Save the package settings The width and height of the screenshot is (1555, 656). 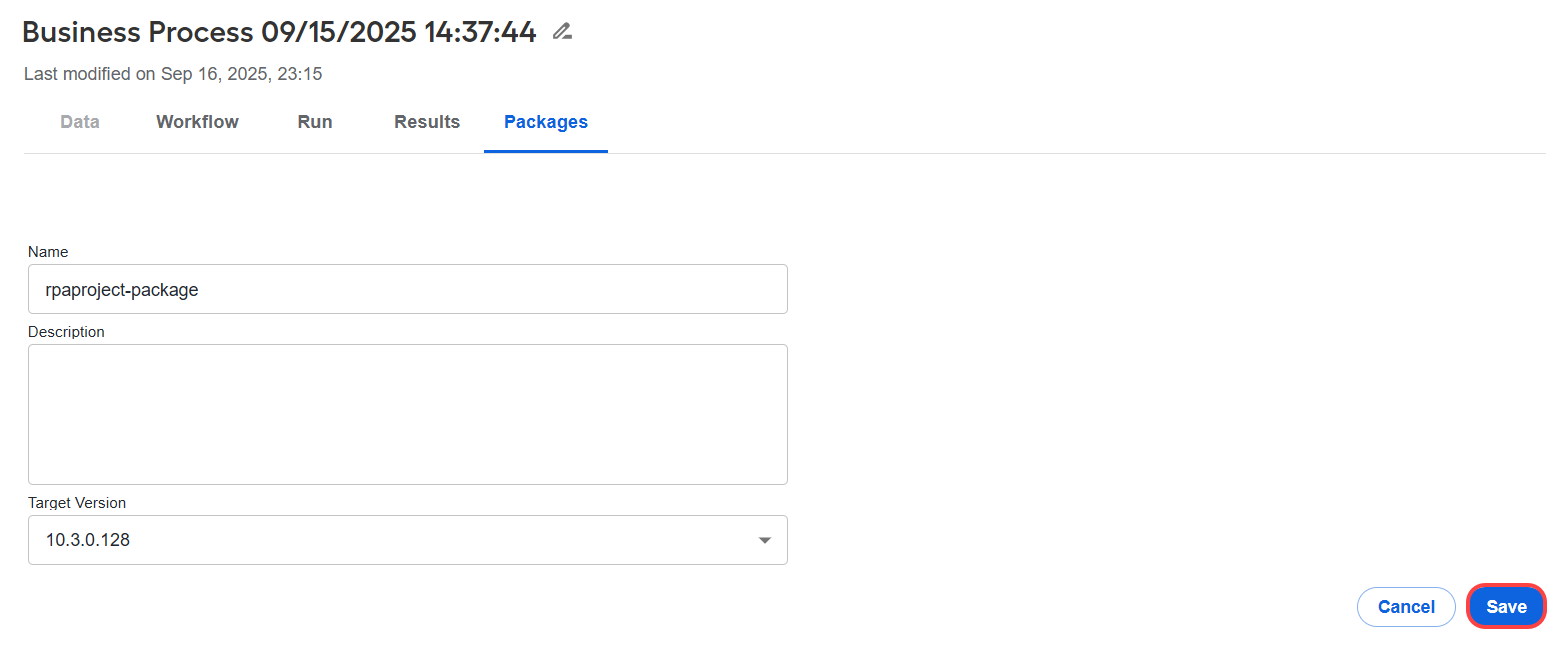[x=1506, y=607]
